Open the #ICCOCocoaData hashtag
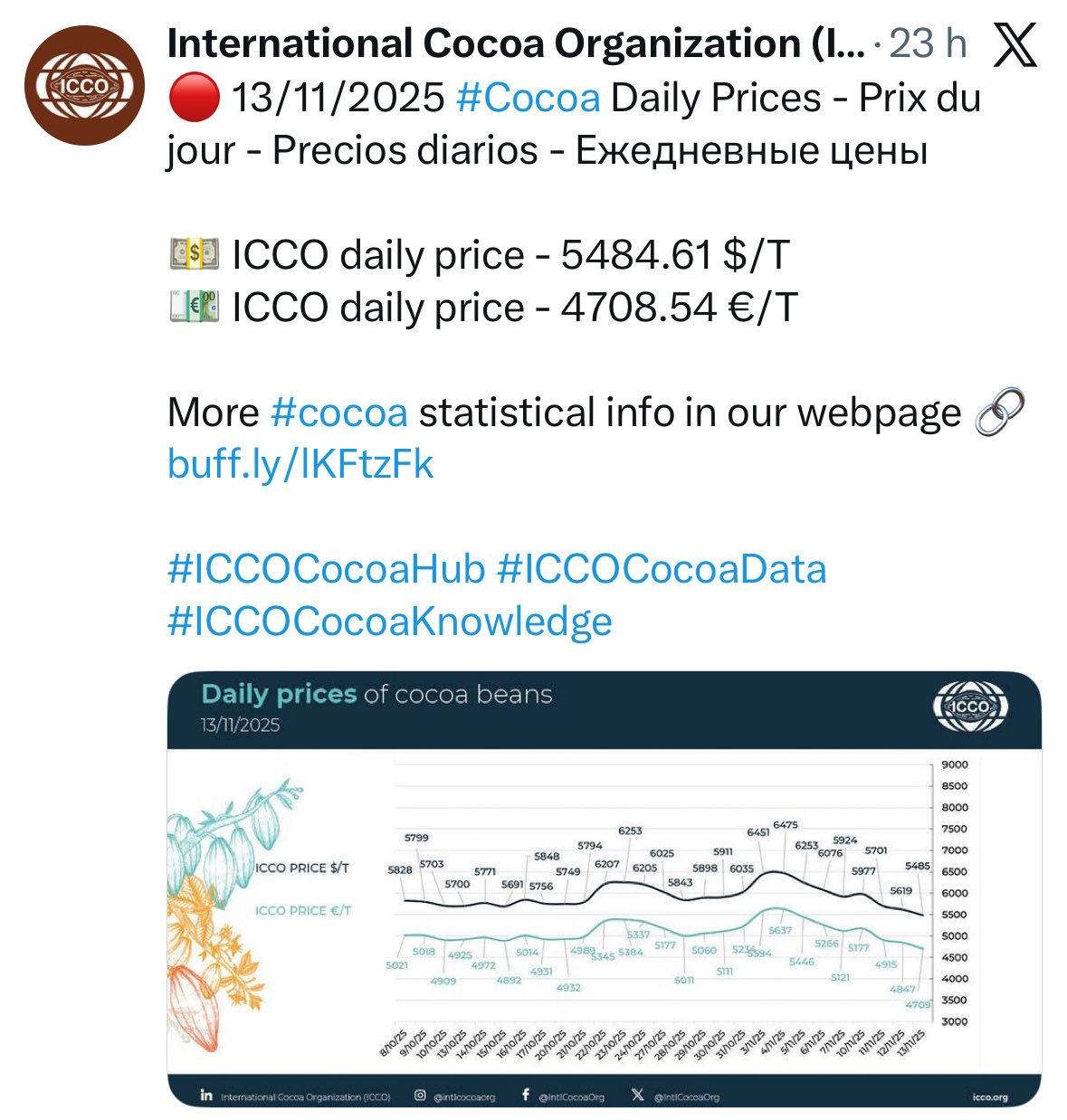The image size is (1067, 1120). click(662, 569)
